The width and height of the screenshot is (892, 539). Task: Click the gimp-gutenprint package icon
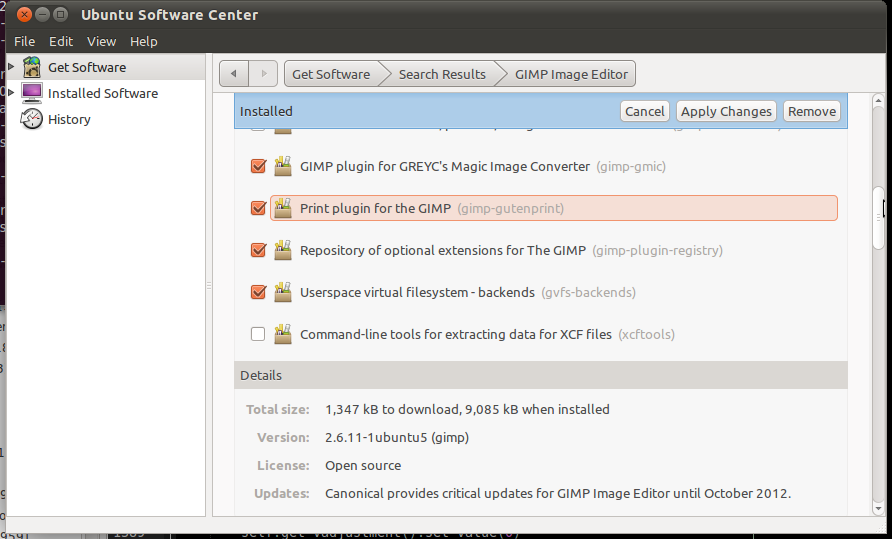[283, 208]
